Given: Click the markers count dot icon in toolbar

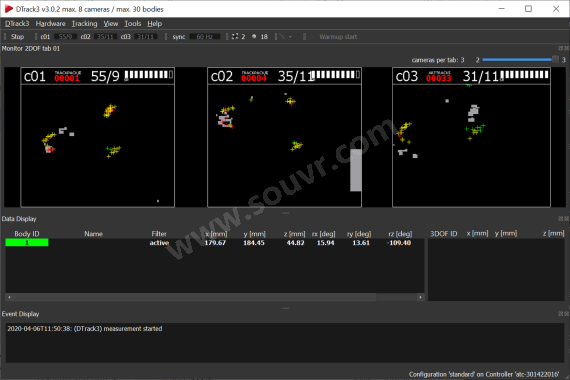Looking at the screenshot, I should click(254, 36).
